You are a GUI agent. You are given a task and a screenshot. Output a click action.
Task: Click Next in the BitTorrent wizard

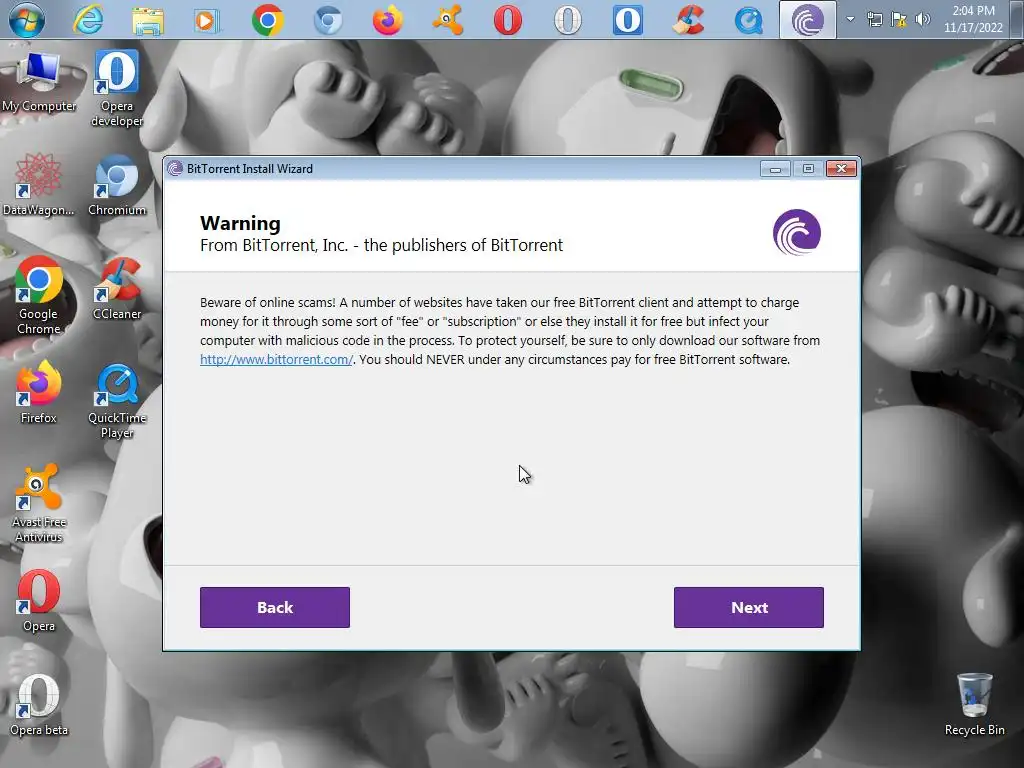[x=748, y=607]
